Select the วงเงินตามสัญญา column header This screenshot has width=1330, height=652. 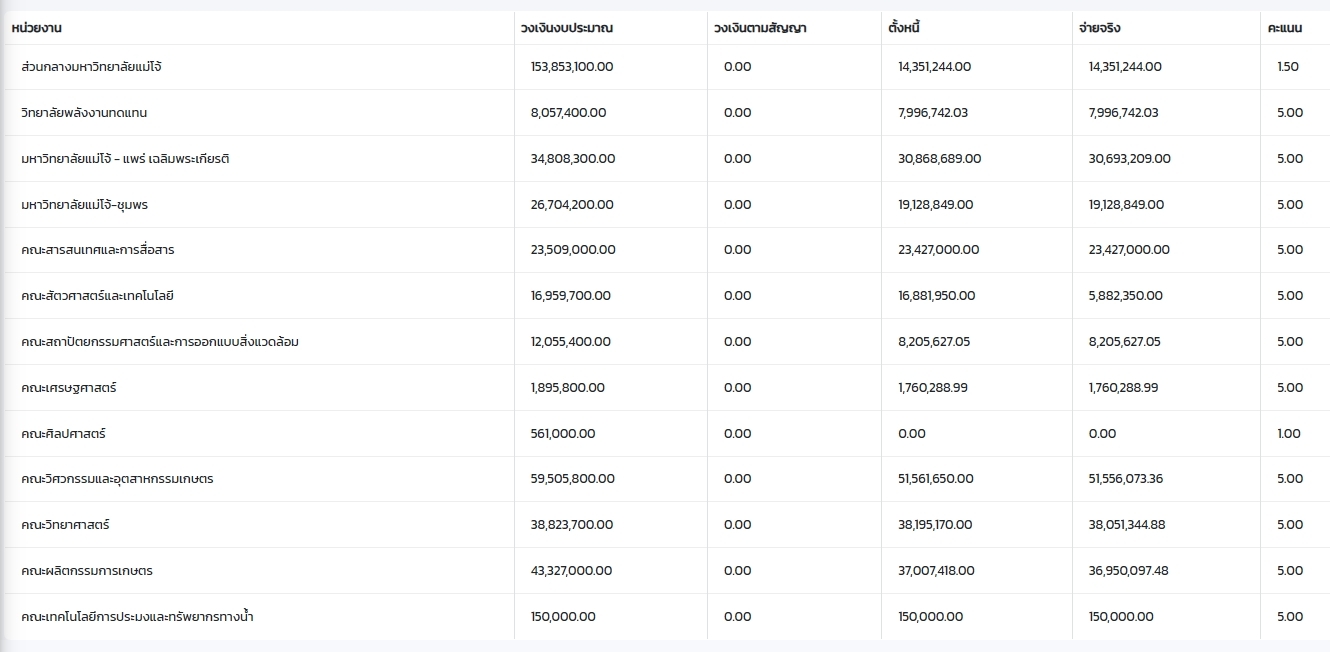pyautogui.click(x=760, y=28)
